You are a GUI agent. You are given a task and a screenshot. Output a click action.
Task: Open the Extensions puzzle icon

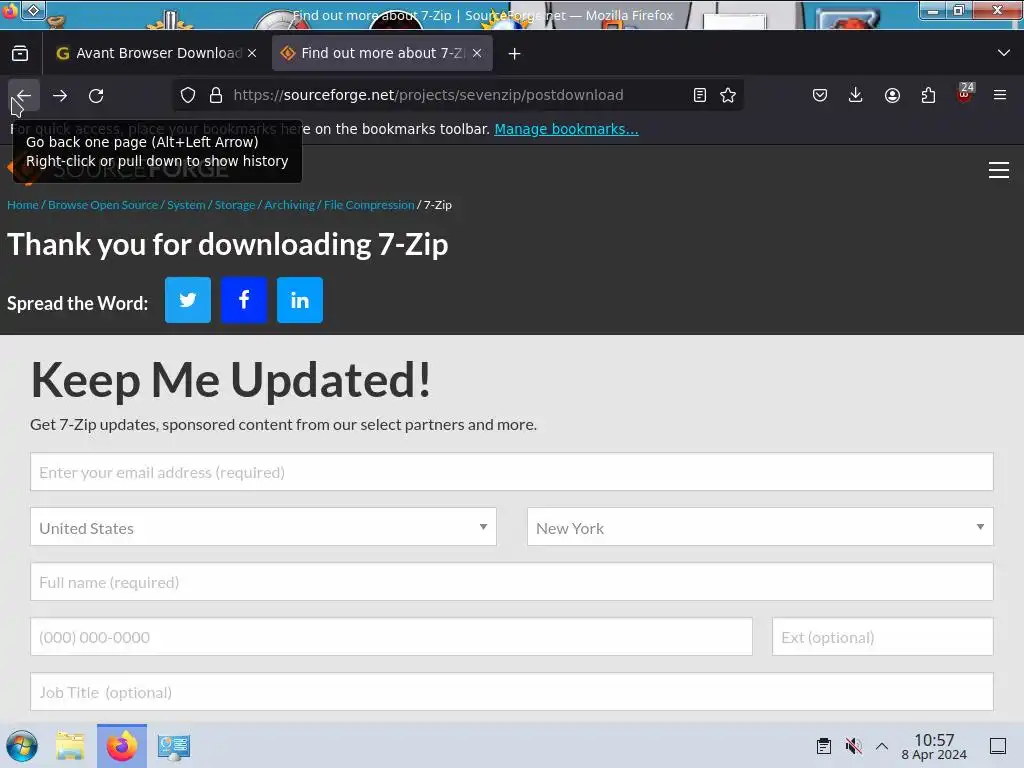928,95
